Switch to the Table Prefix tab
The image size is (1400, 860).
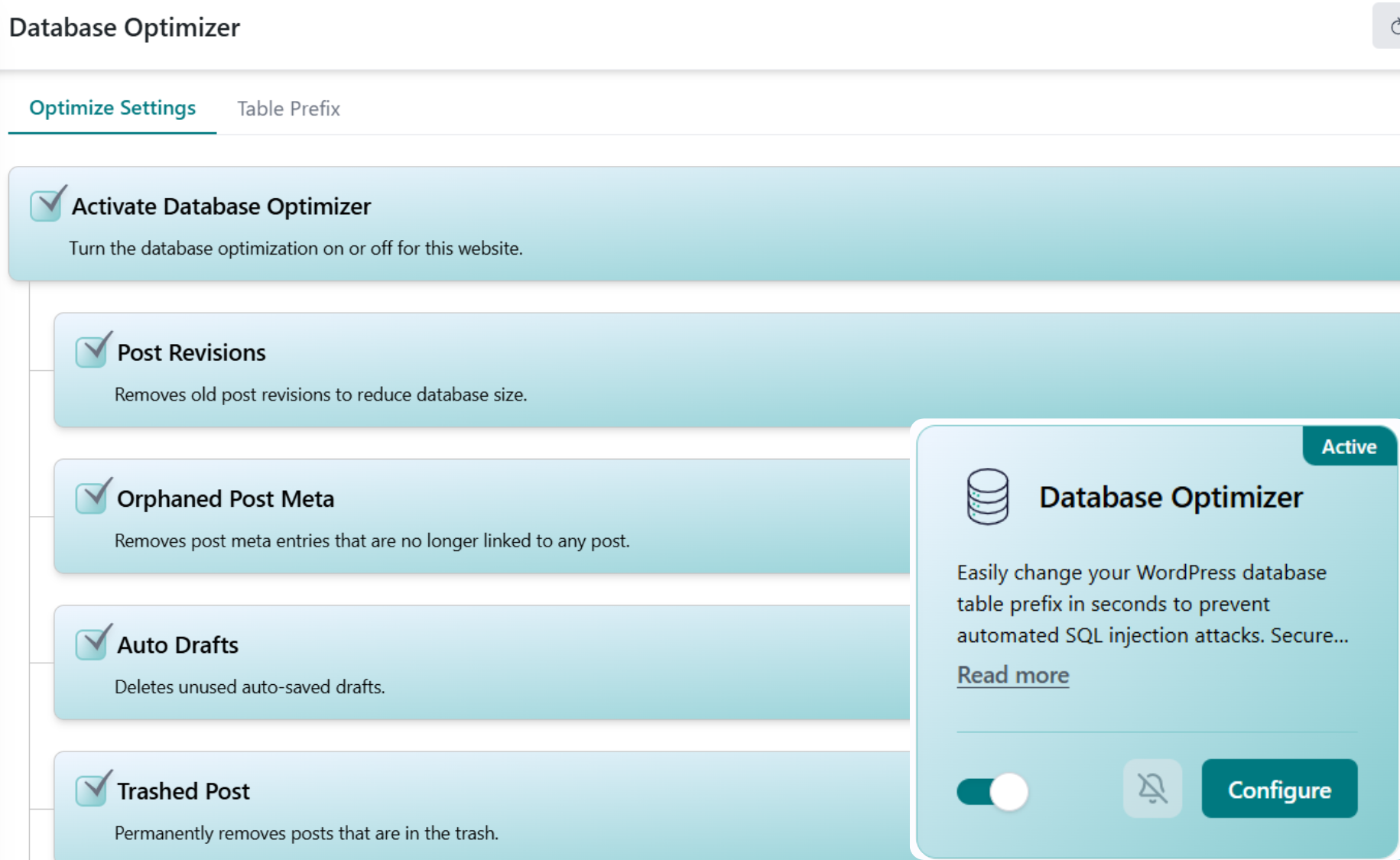(x=288, y=109)
